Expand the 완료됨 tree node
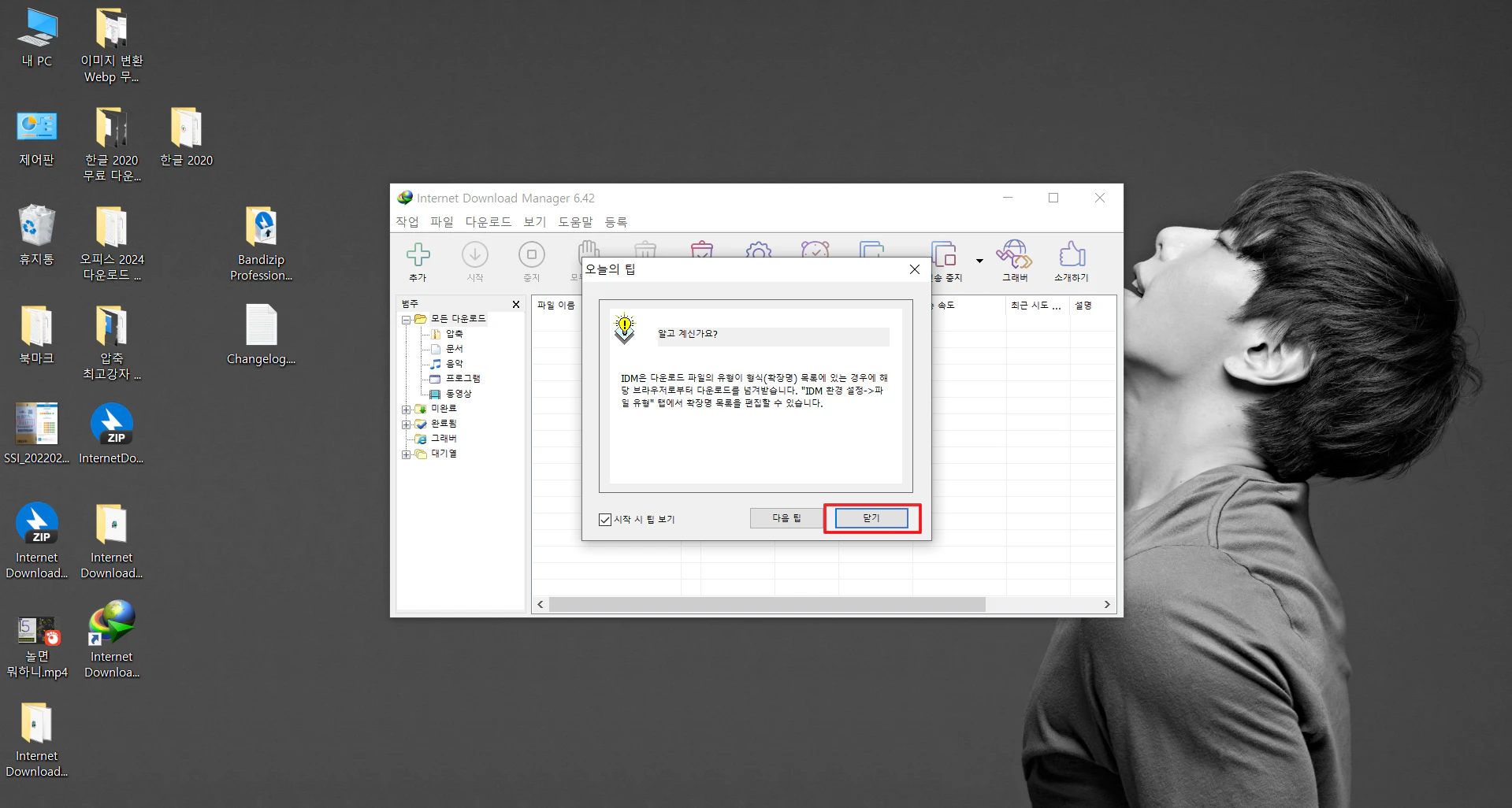The height and width of the screenshot is (808, 1512). 406,424
